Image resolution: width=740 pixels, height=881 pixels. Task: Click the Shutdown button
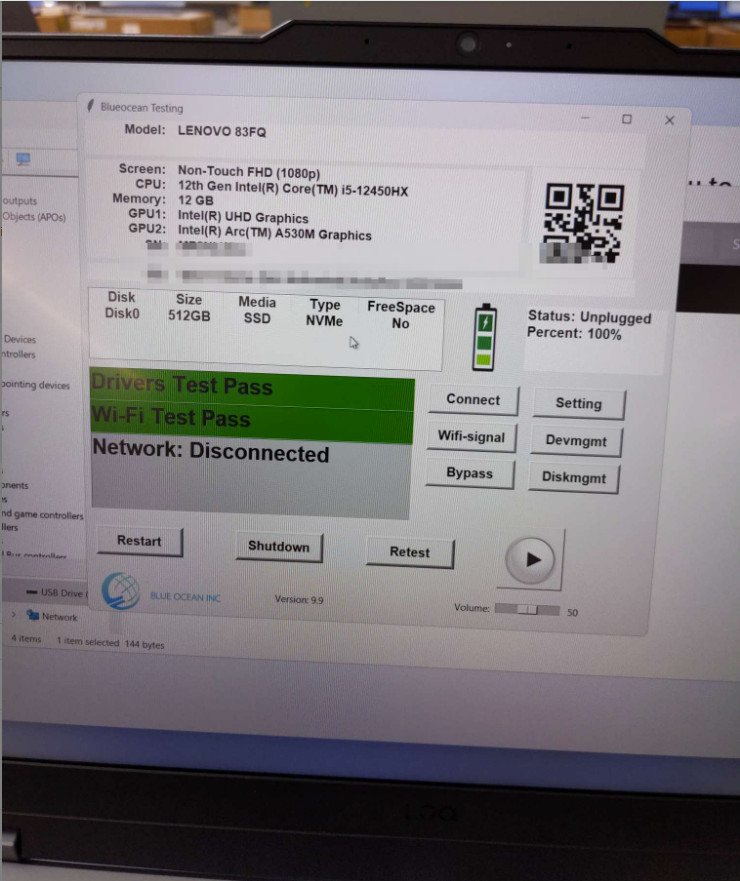(x=279, y=547)
